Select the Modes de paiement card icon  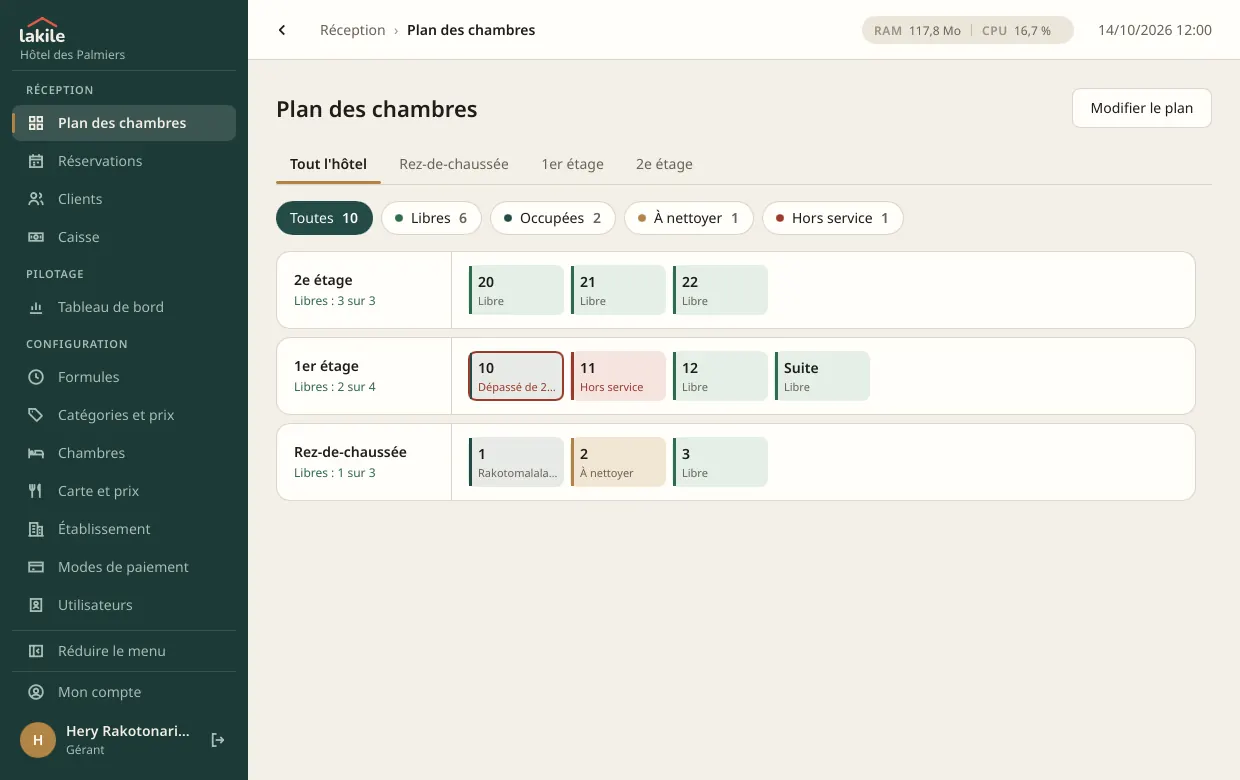point(36,567)
